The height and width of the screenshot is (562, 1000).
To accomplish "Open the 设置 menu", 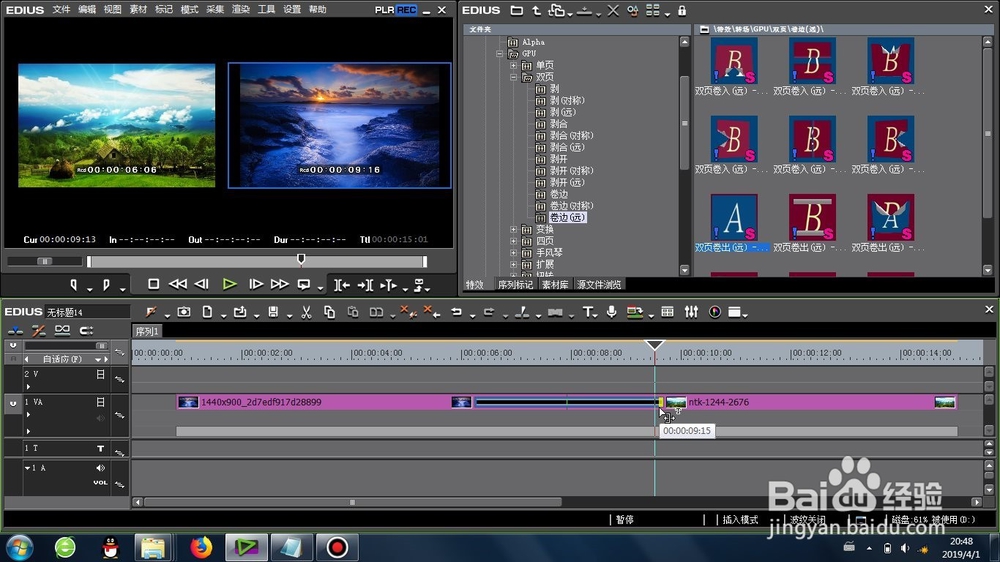I will click(x=291, y=10).
